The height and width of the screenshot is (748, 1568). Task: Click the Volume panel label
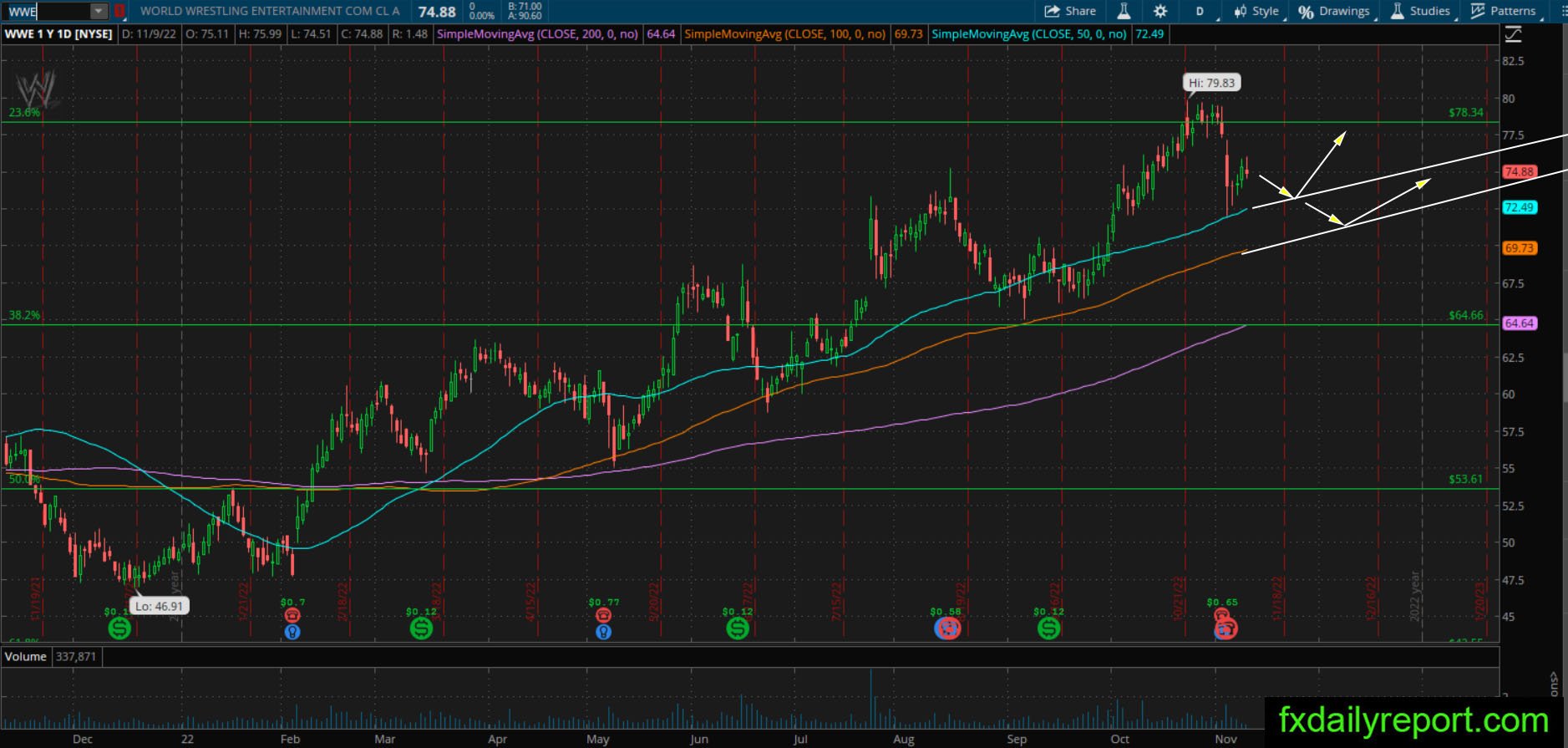point(25,657)
